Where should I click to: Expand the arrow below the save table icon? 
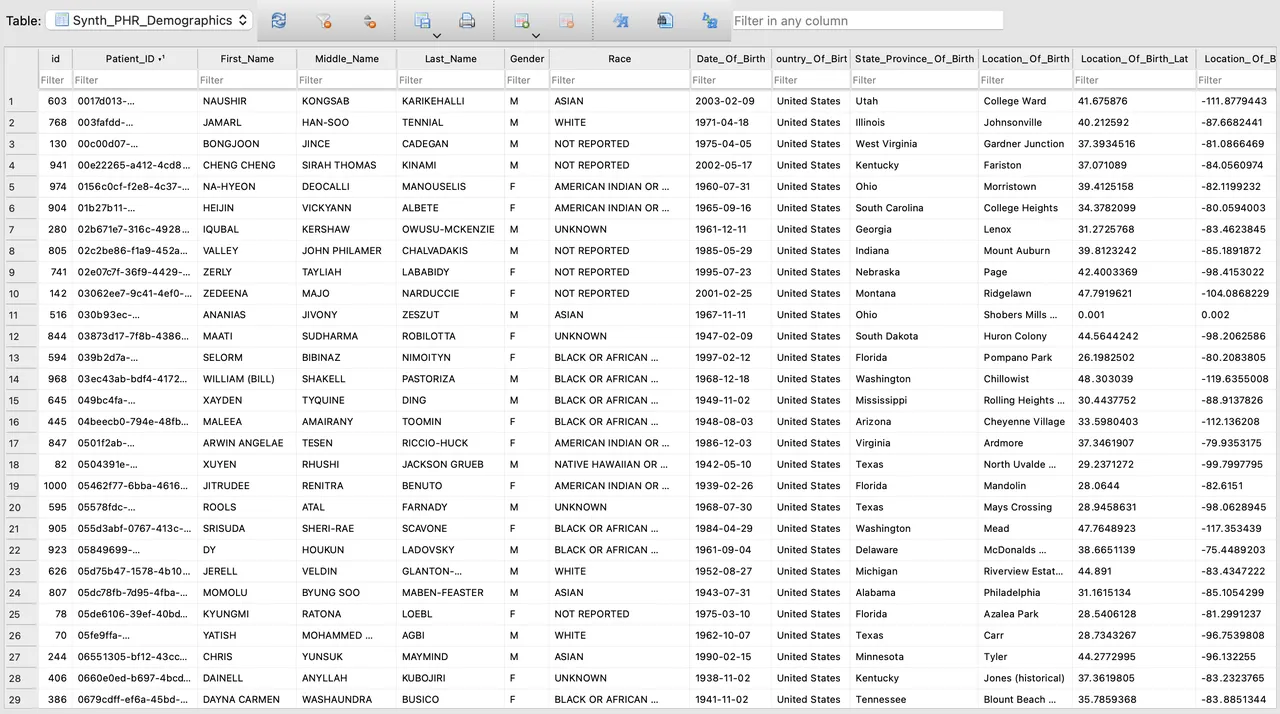[x=436, y=36]
